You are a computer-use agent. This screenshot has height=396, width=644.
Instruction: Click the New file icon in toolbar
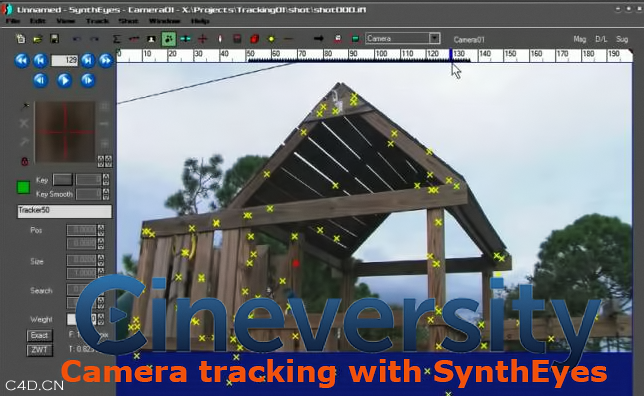pos(21,39)
